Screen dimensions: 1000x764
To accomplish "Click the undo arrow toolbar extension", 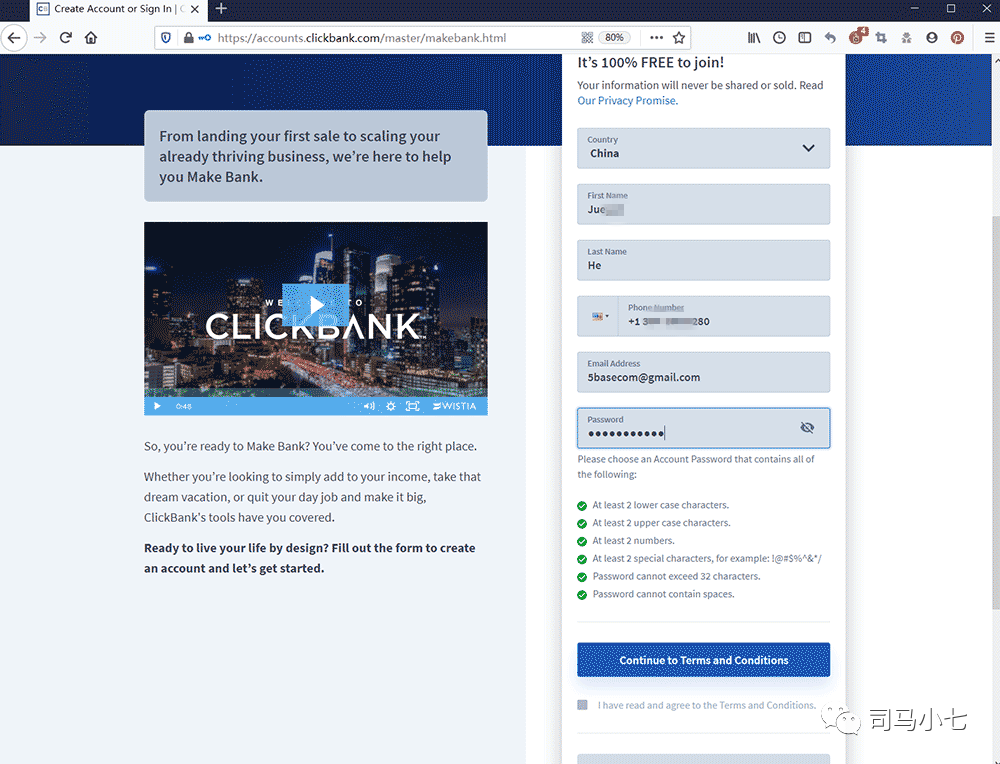I will 830,38.
